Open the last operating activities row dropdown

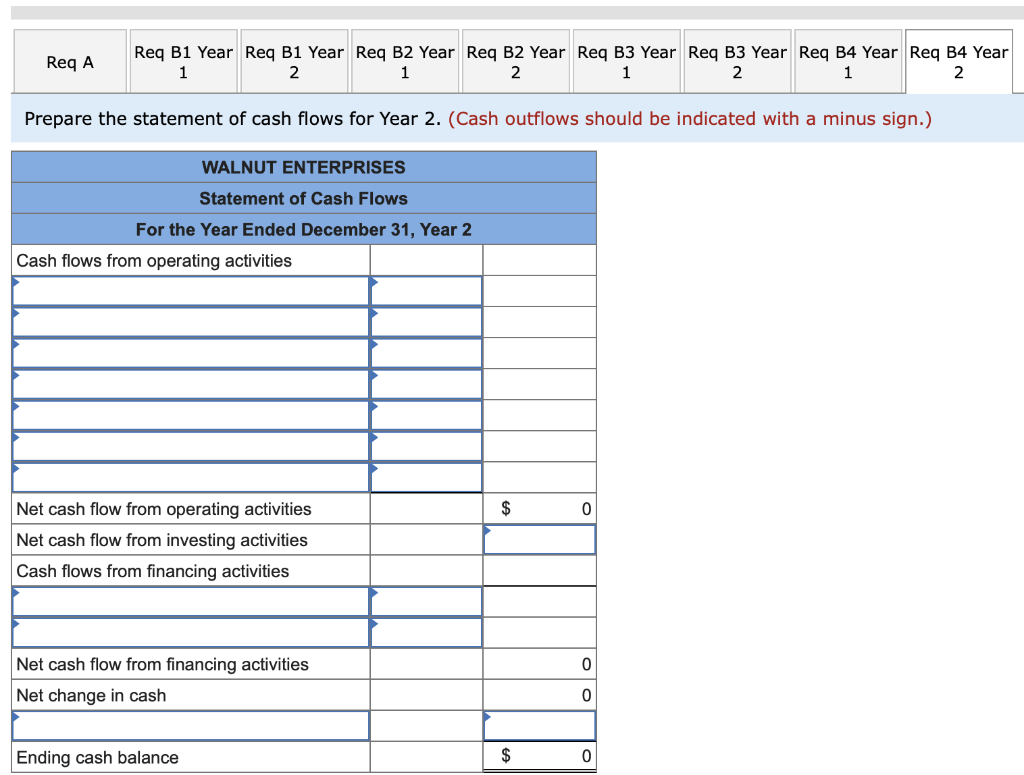pyautogui.click(x=190, y=476)
